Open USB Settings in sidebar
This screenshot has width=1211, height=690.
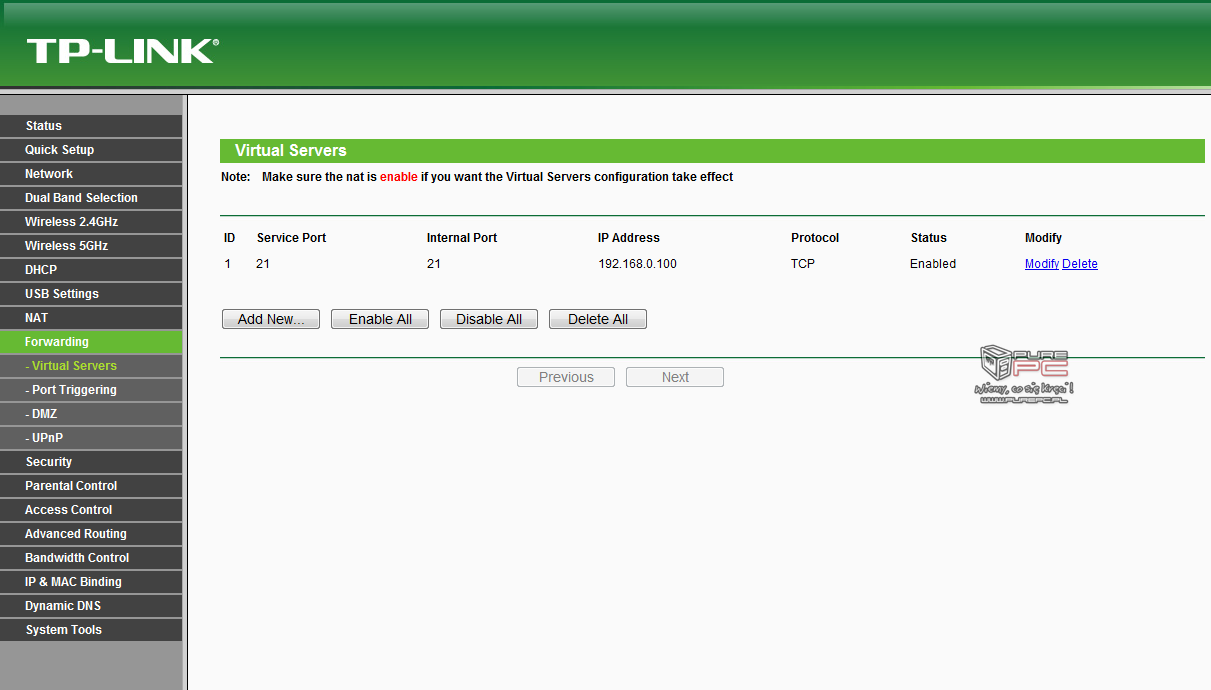62,294
